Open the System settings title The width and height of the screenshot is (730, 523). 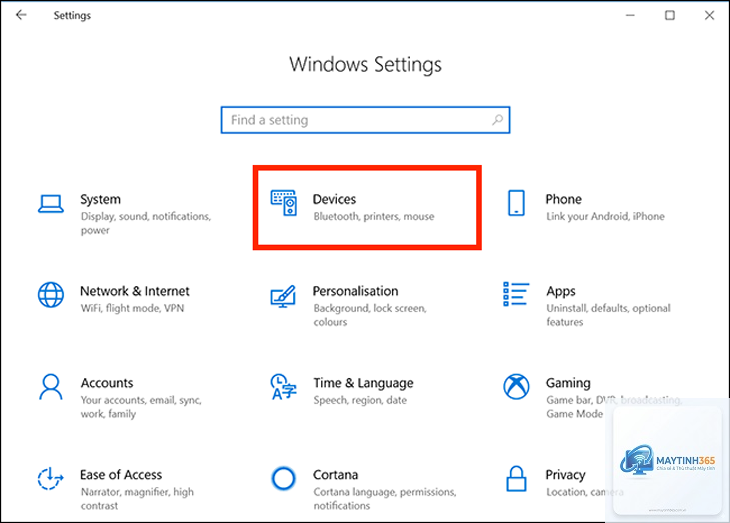pyautogui.click(x=100, y=199)
